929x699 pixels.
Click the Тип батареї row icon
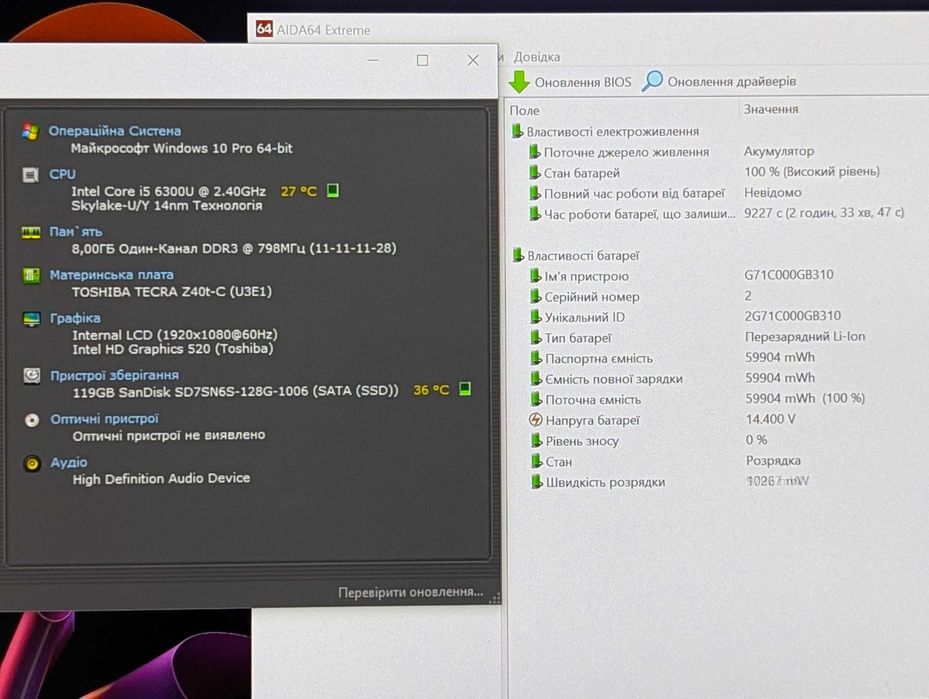click(x=536, y=338)
